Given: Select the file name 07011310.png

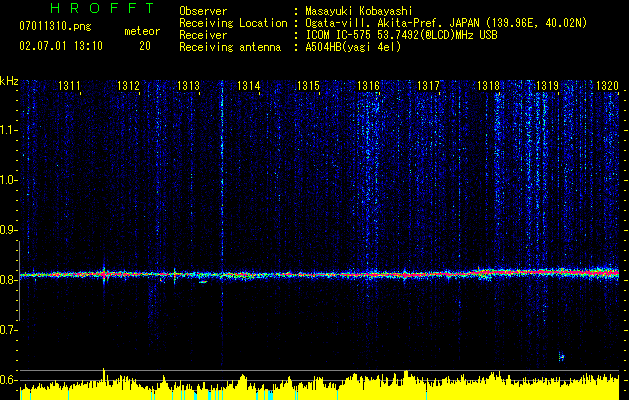Looking at the screenshot, I should pos(55,27).
